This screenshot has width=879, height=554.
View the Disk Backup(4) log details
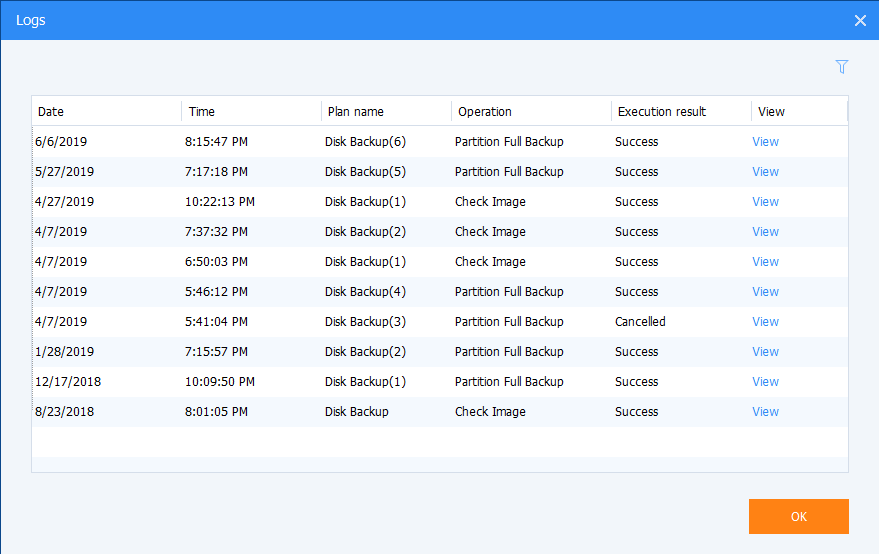[x=765, y=292]
